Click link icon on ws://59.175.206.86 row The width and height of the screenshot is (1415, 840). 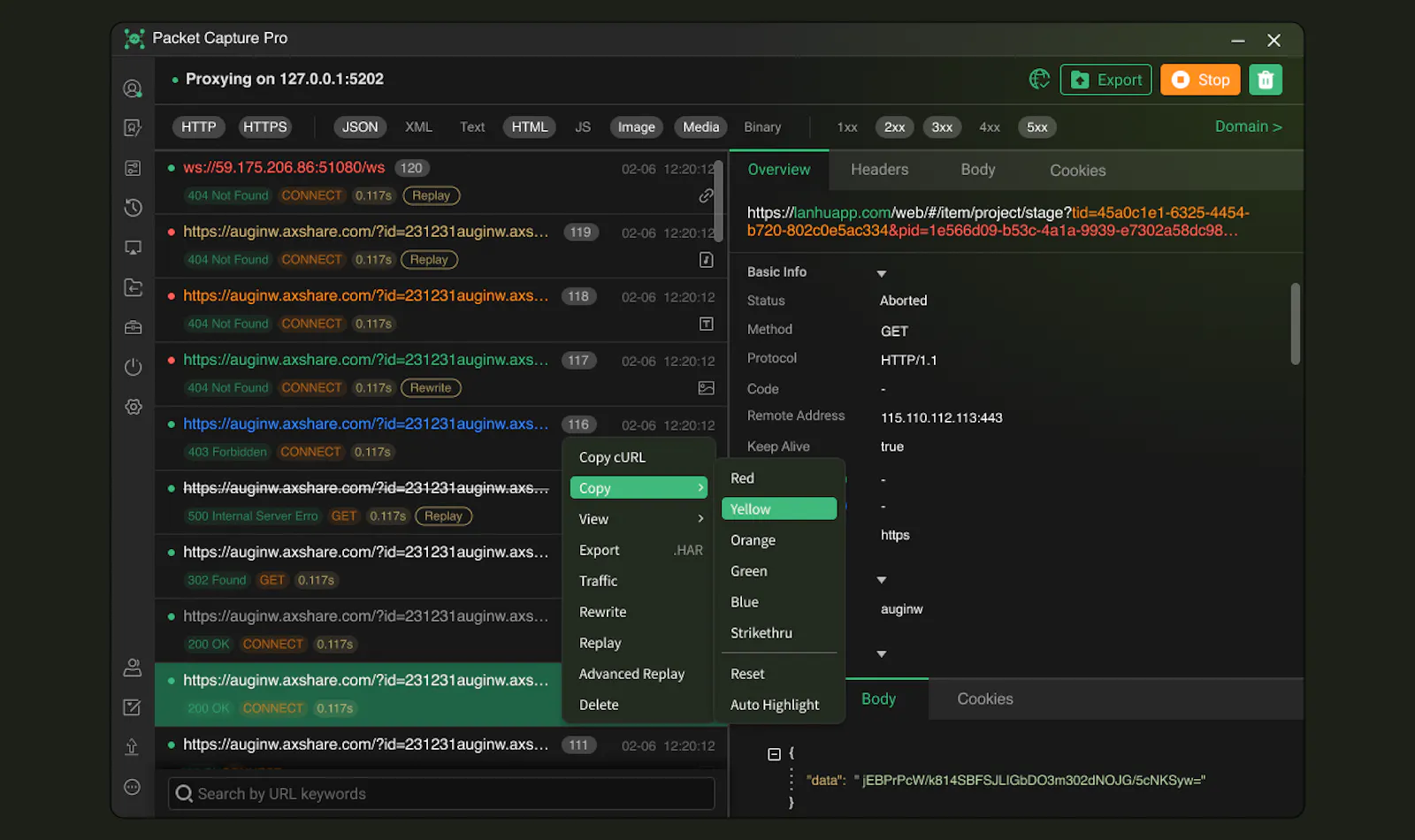coord(706,195)
